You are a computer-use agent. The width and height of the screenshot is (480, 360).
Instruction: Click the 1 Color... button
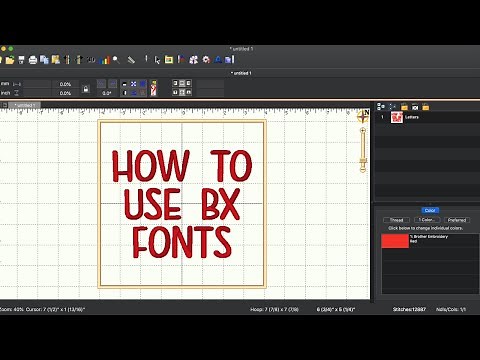tap(427, 220)
